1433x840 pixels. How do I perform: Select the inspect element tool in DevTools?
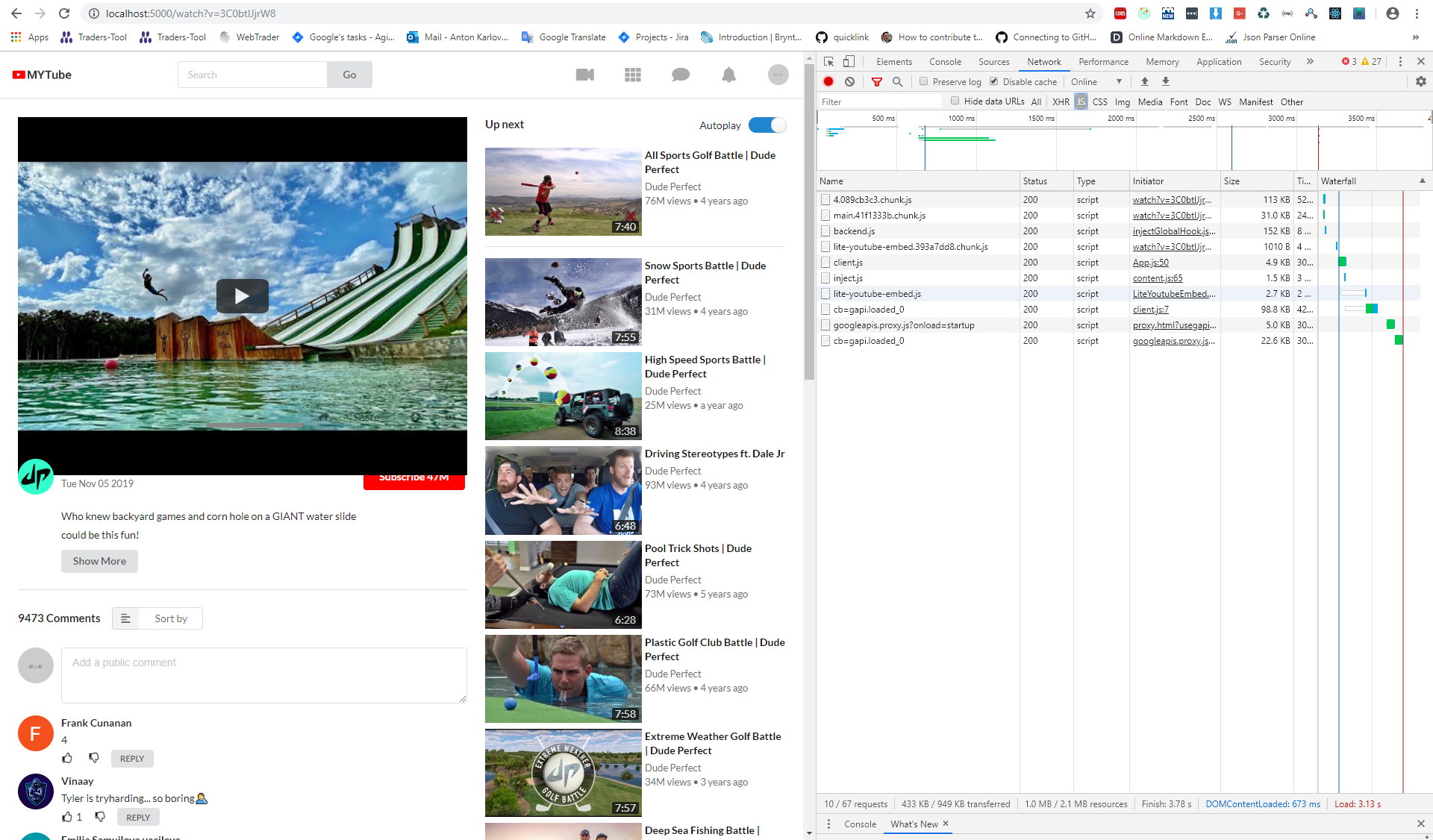(828, 61)
